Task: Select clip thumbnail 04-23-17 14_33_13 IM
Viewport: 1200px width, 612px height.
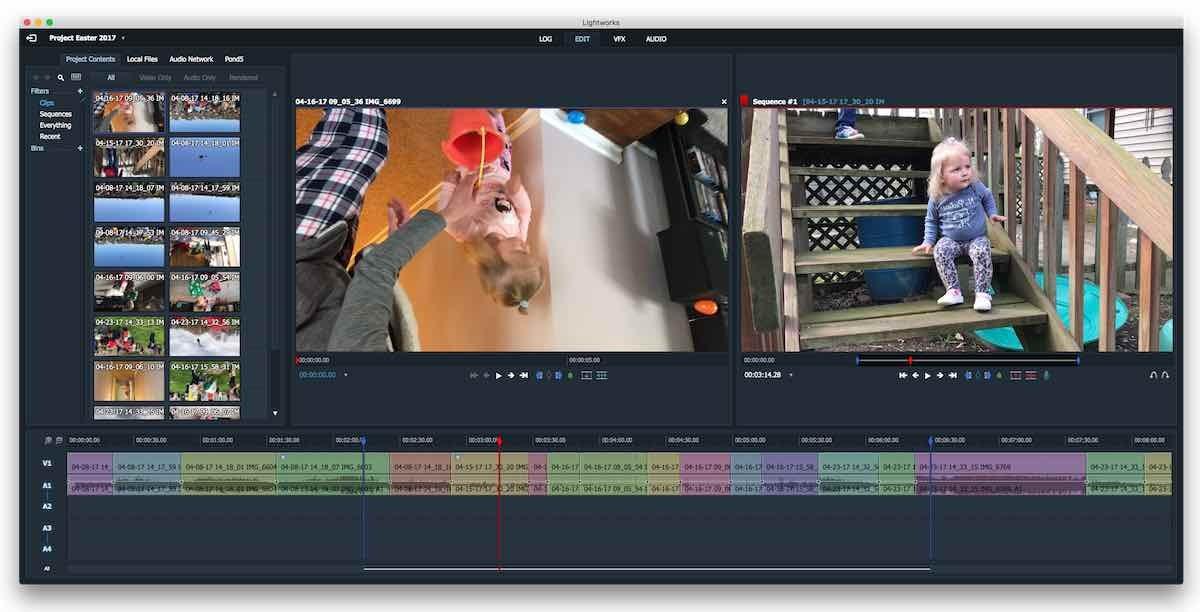Action: [129, 336]
